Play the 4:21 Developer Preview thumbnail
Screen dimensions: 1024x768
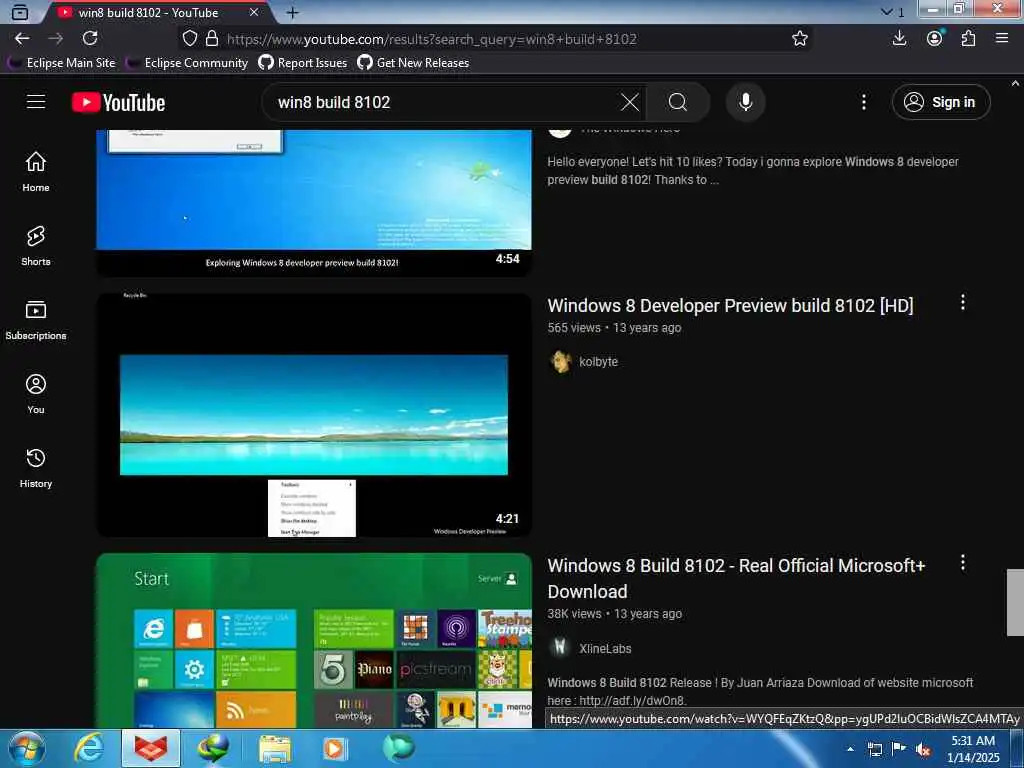tap(314, 415)
